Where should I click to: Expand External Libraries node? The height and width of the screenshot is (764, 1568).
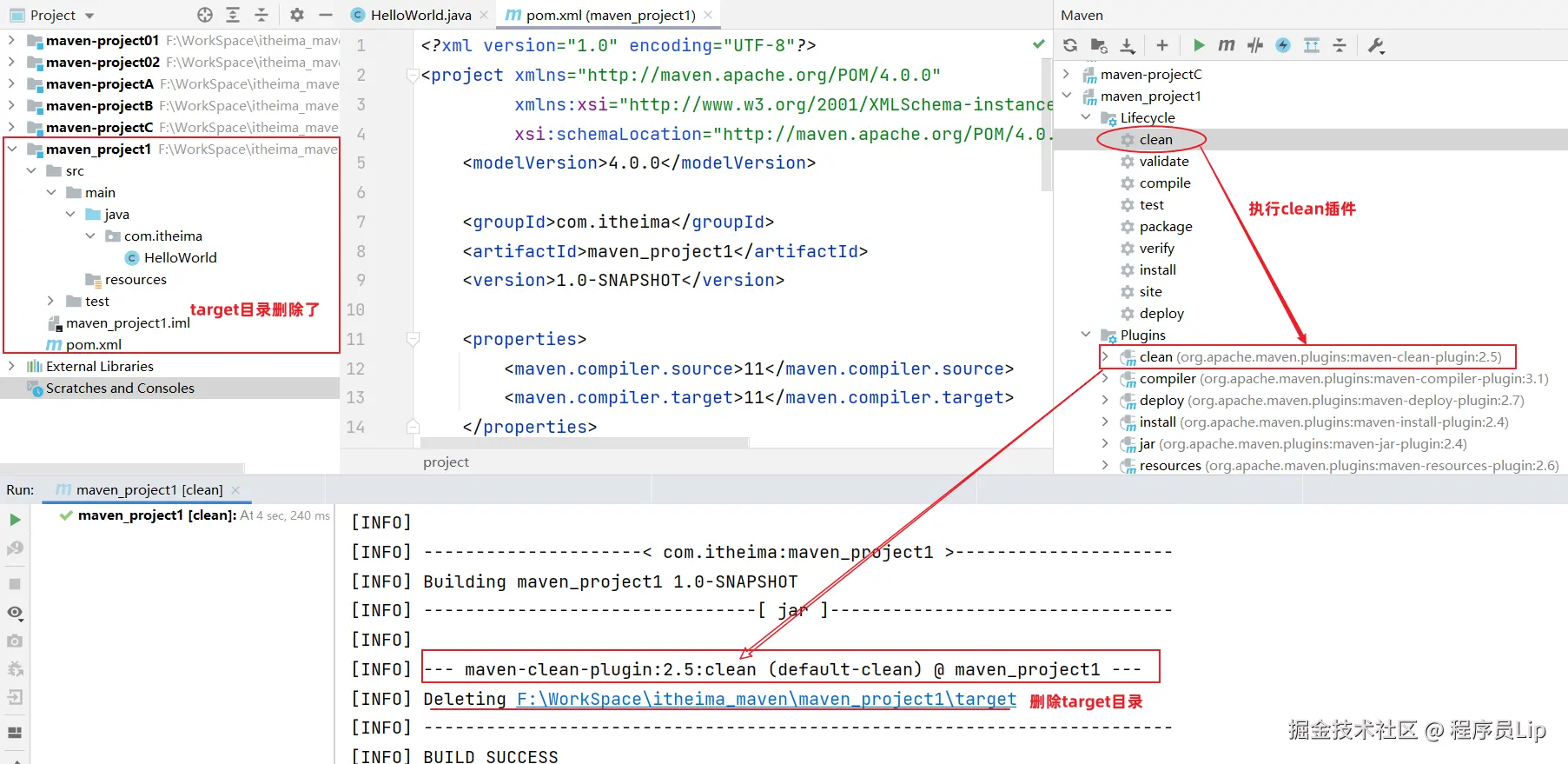coord(11,366)
